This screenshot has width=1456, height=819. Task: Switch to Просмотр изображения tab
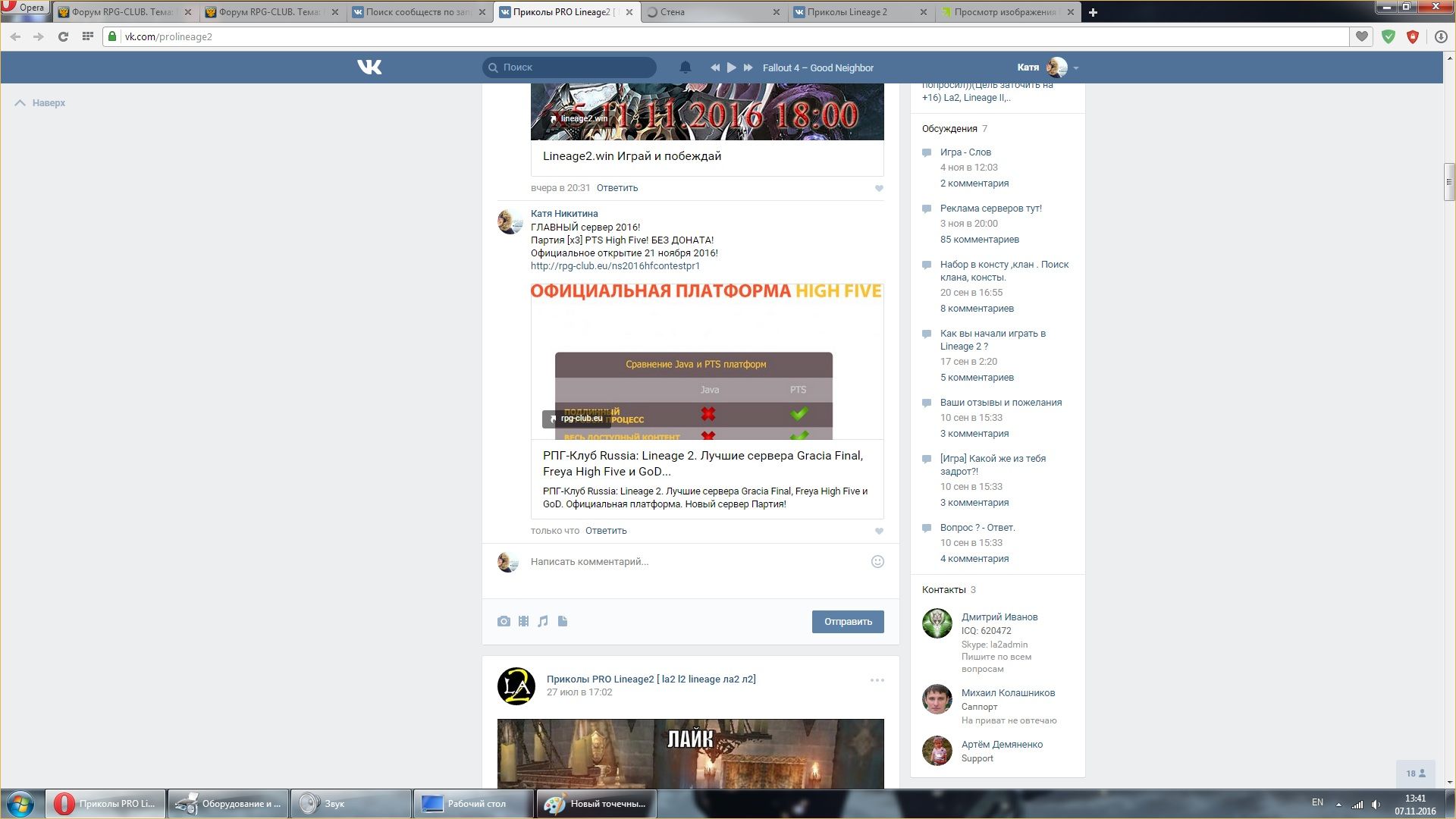click(x=1007, y=12)
